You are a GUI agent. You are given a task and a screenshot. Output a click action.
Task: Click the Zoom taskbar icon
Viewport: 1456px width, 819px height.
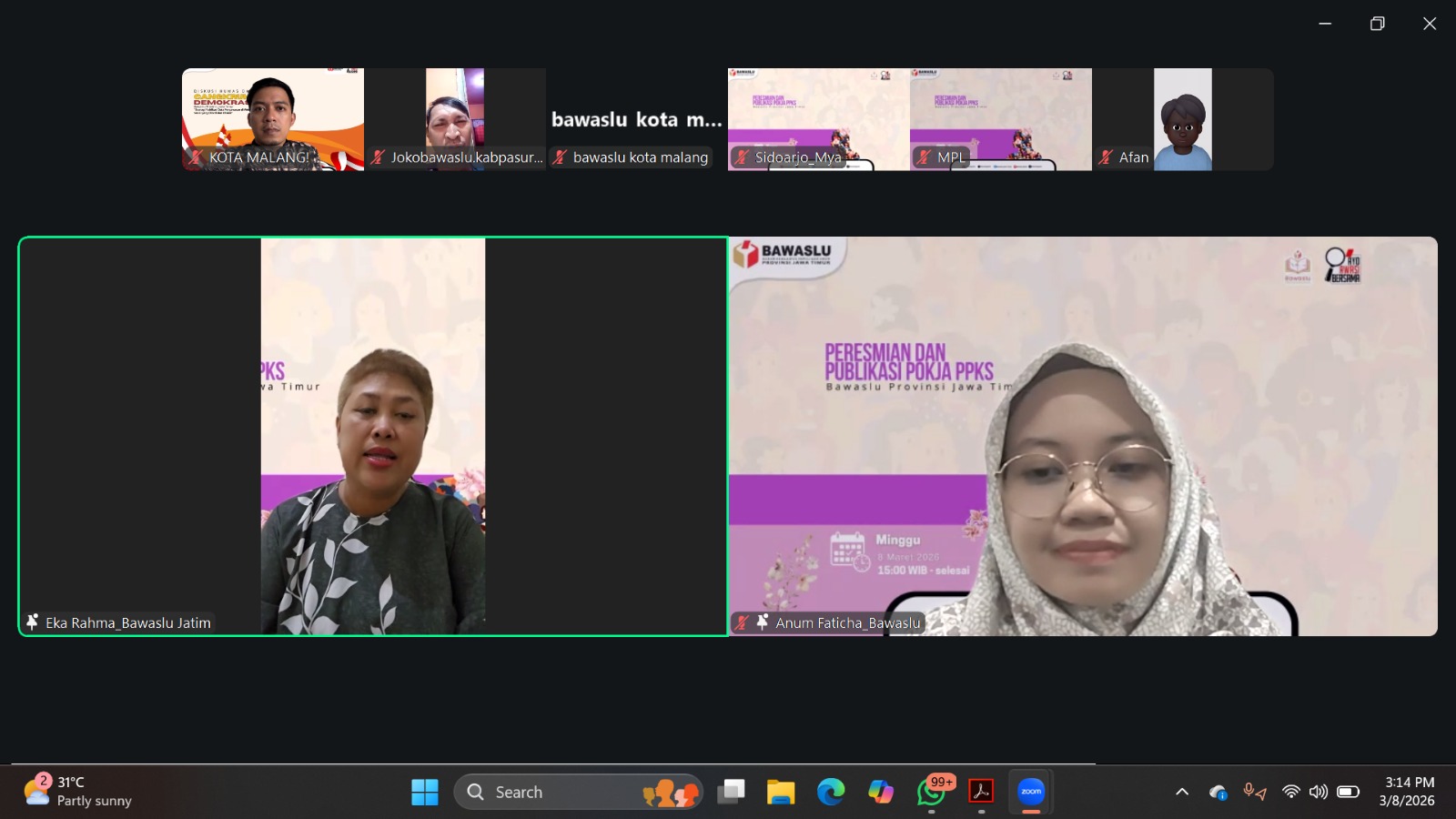[1031, 792]
